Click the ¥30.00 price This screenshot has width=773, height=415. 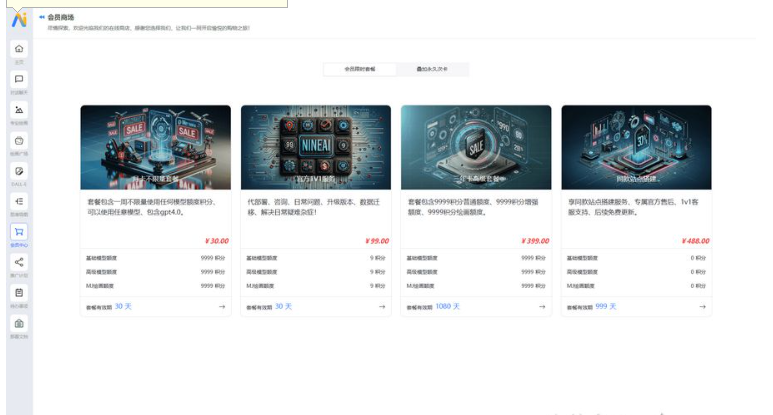[x=217, y=241]
